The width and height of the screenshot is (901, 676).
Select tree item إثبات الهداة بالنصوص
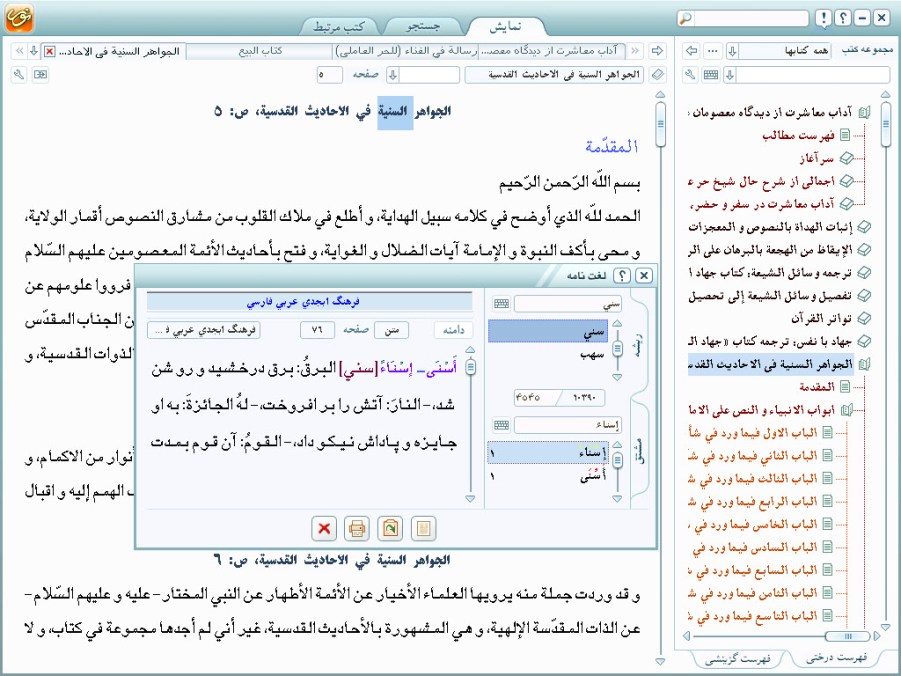[770, 228]
